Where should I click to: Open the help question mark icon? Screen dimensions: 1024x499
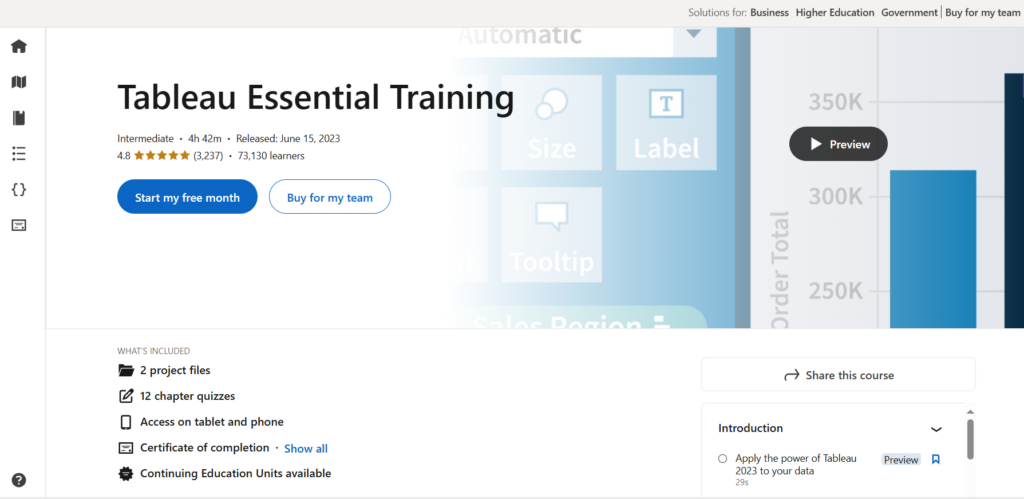click(19, 480)
